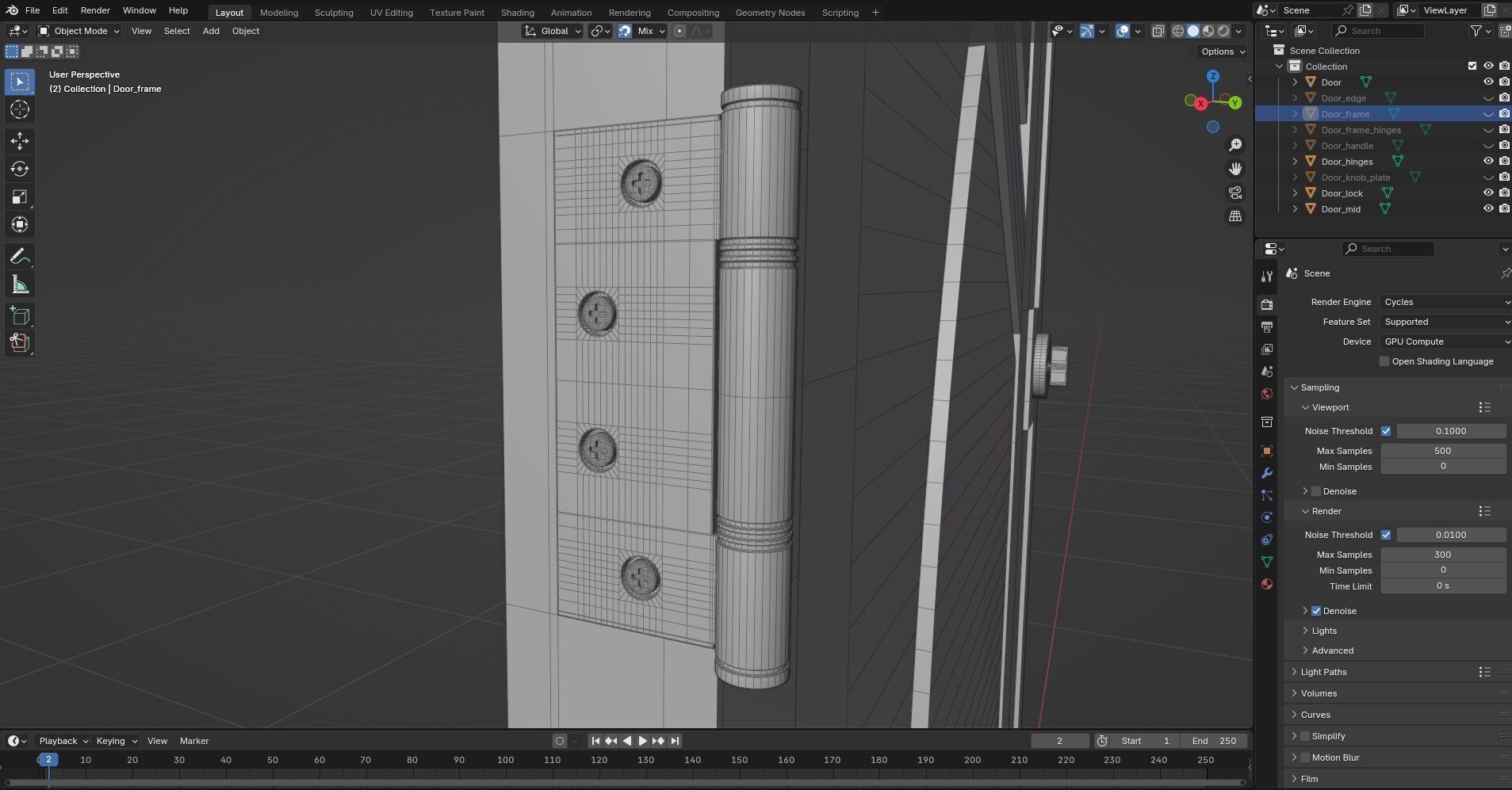The image size is (1512, 790).
Task: Activate the Move tool
Action: pyautogui.click(x=20, y=141)
